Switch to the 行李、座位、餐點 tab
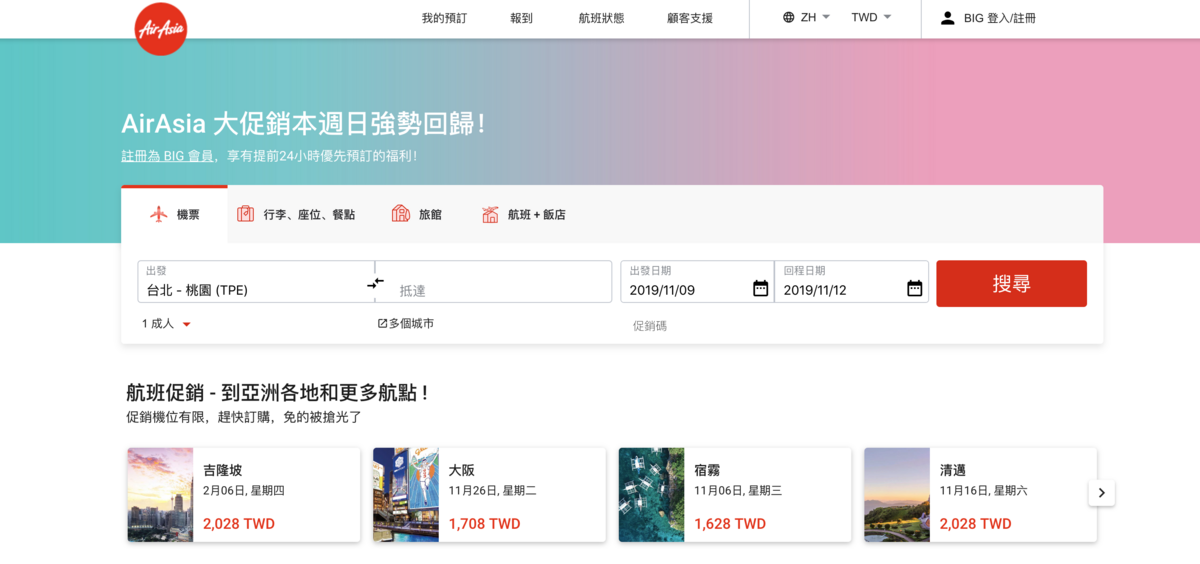 [295, 214]
